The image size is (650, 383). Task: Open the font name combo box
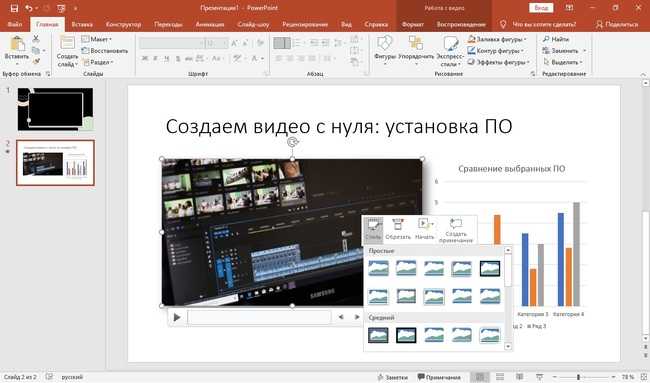point(172,43)
